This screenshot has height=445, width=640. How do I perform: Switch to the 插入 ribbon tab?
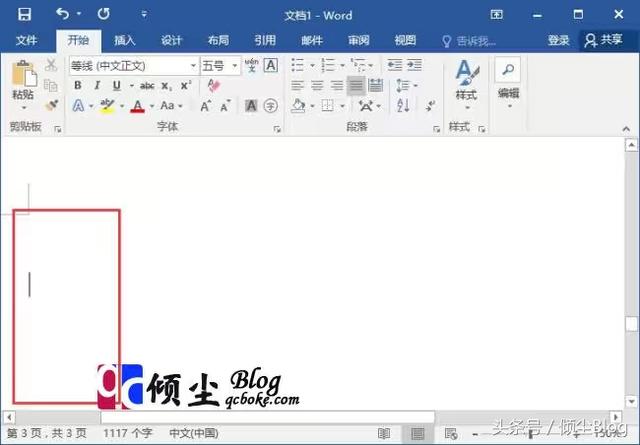(124, 40)
